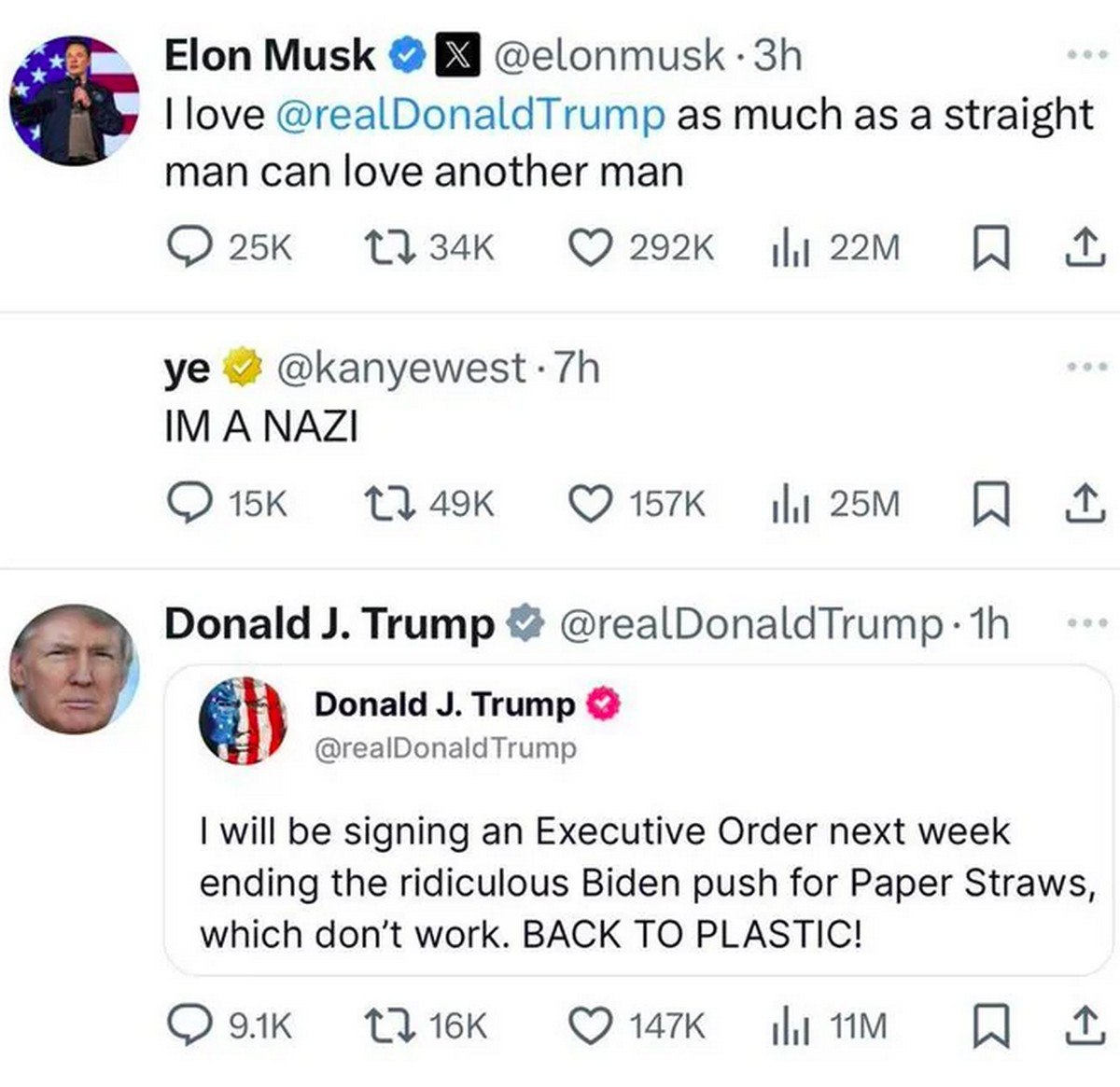Viewport: 1120px width, 1087px height.
Task: Like the Trump tweet with 147K
Action: click(x=637, y=1026)
